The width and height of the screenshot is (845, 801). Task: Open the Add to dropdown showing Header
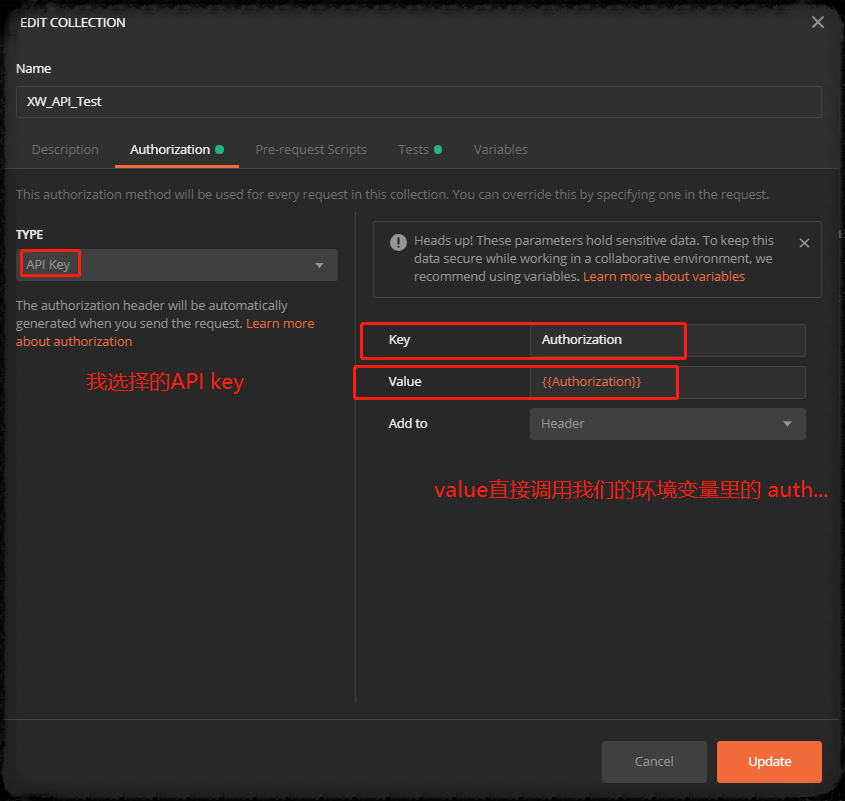click(667, 423)
